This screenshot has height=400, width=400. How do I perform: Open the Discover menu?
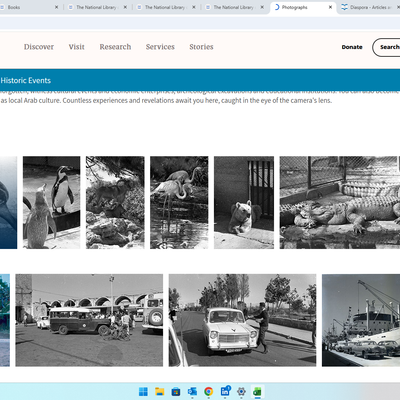pyautogui.click(x=39, y=47)
